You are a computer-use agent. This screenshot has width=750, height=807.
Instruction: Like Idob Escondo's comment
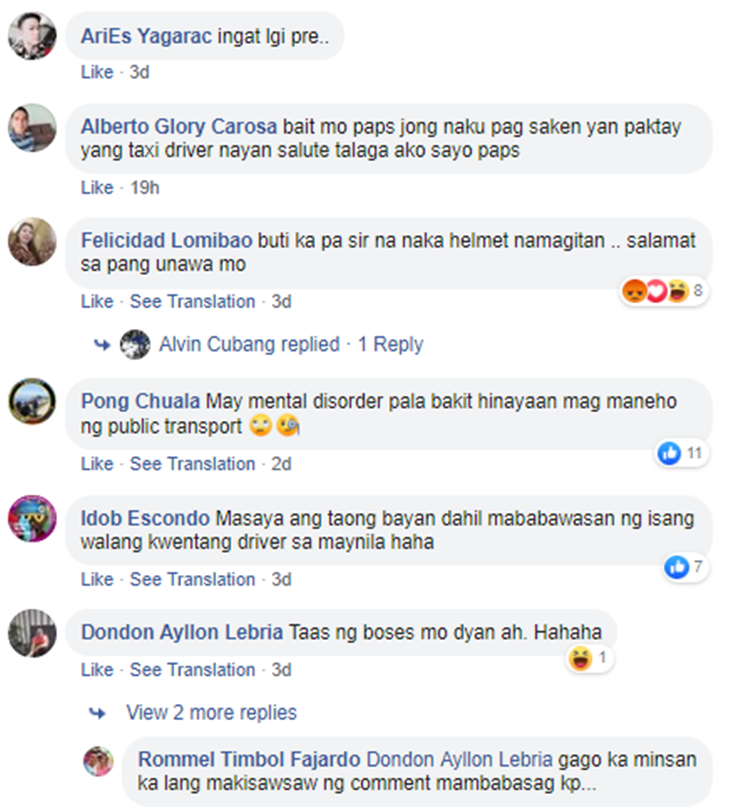(x=97, y=580)
